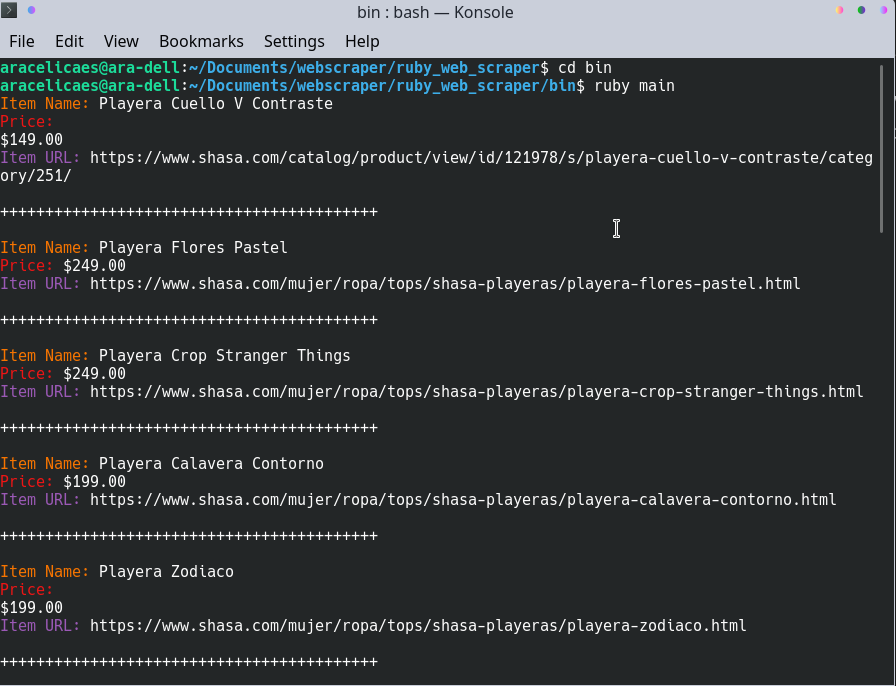
Task: Click the orange window control circle
Action: [x=839, y=8]
